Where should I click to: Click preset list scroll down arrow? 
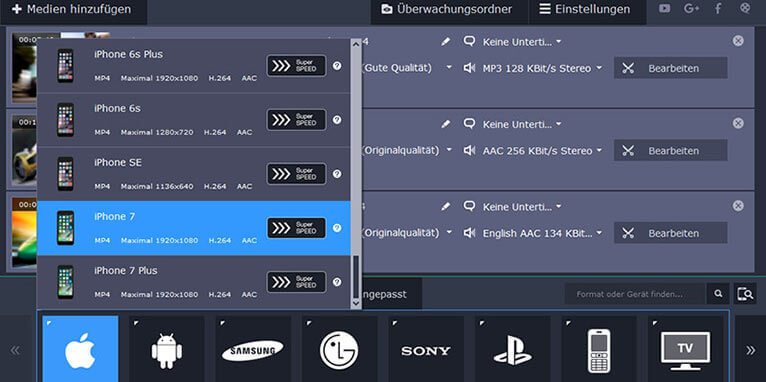coord(356,303)
